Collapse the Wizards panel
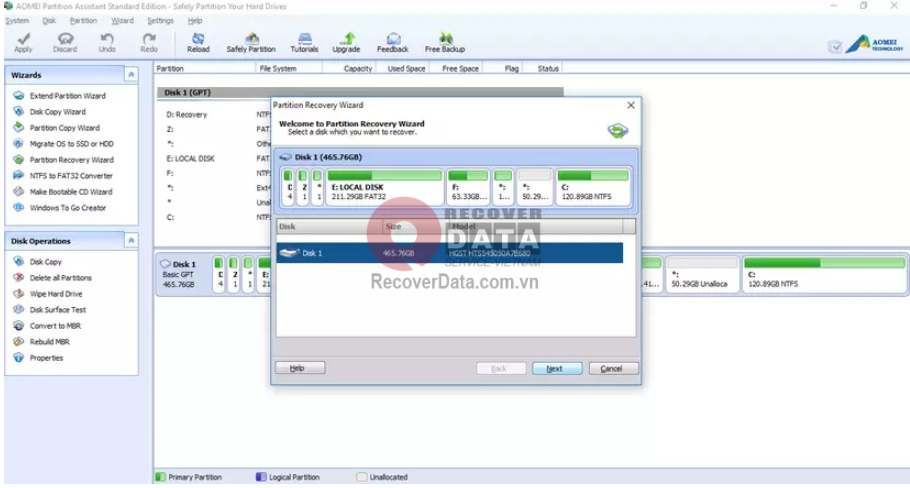 [131, 75]
